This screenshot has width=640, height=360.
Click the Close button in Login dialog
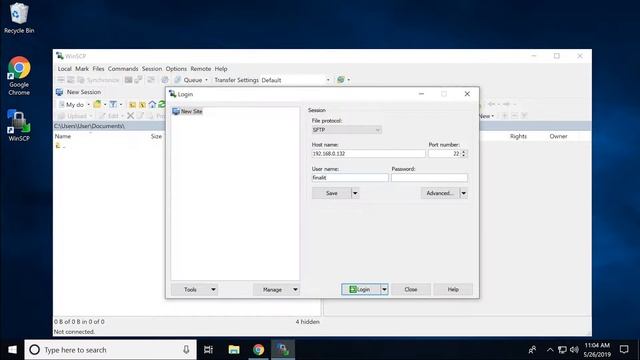point(411,289)
